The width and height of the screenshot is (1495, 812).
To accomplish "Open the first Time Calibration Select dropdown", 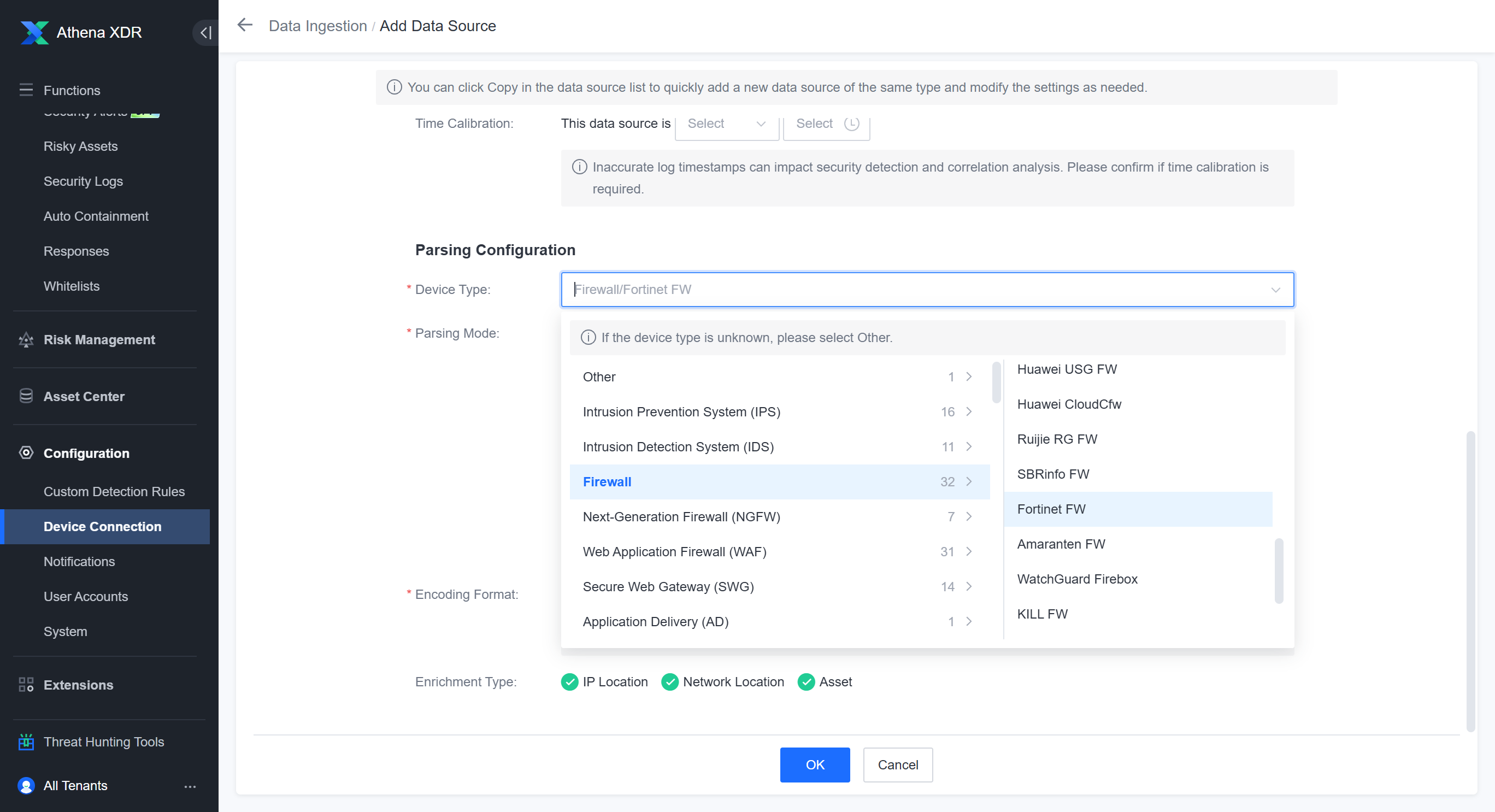I will tap(726, 123).
